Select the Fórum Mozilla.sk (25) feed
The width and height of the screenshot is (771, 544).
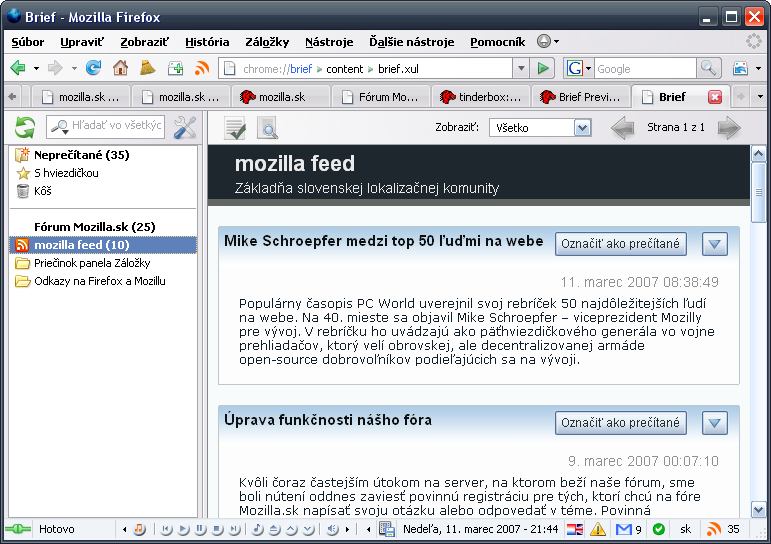tap(94, 227)
